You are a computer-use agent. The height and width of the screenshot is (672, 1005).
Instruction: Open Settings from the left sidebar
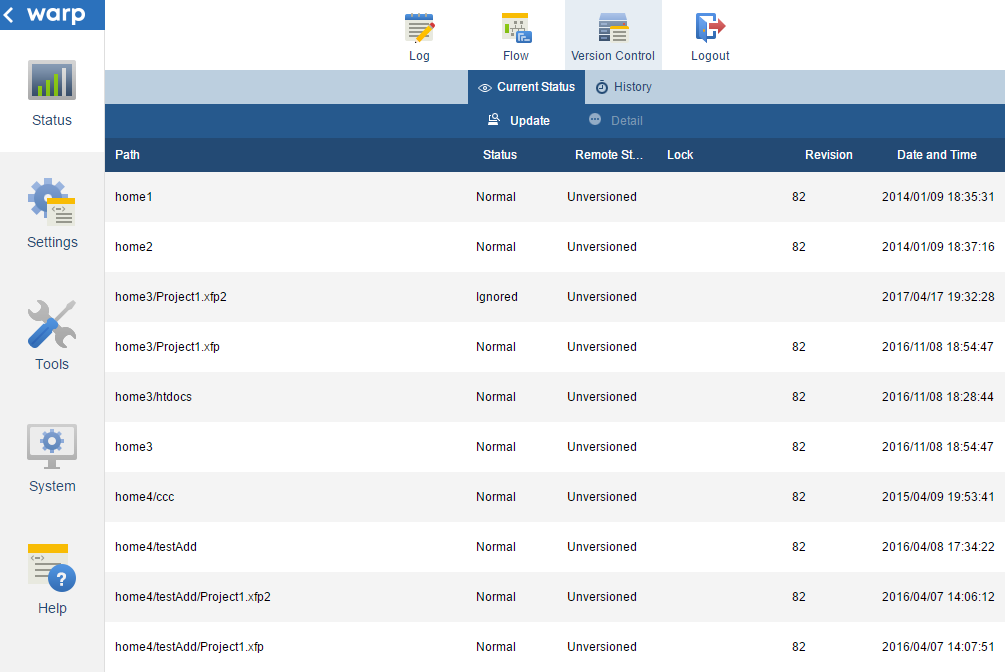point(51,215)
